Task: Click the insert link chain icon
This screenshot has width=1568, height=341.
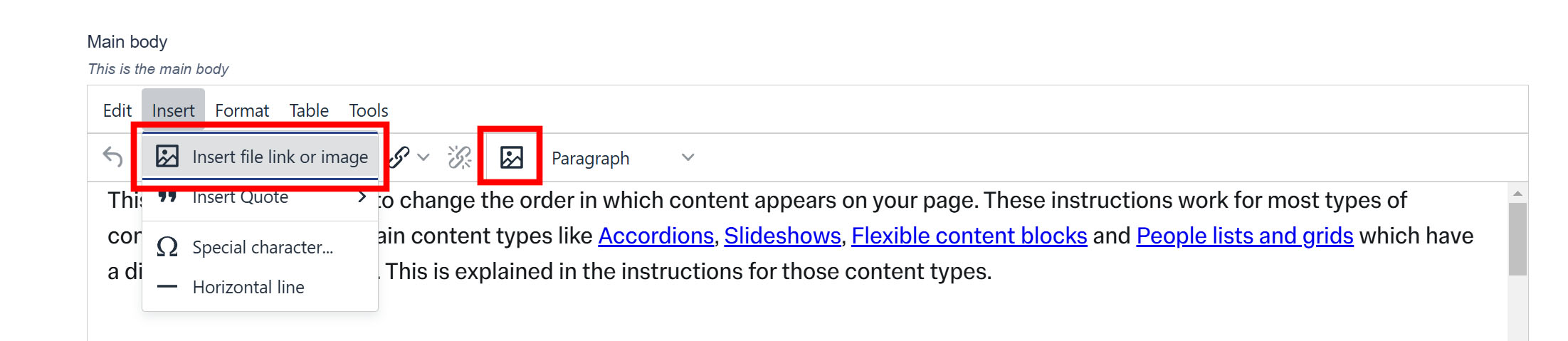Action: [x=401, y=157]
